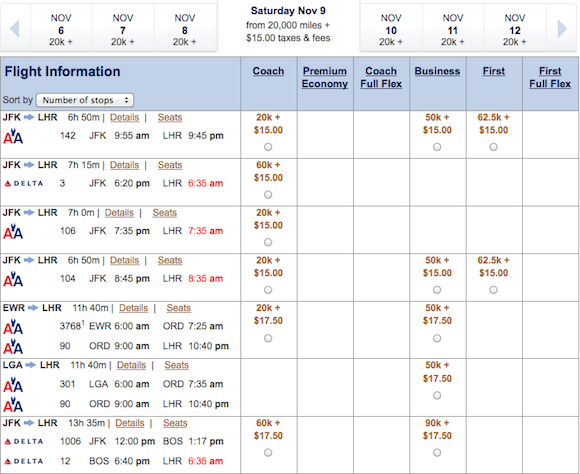Switch to the Nov 10 date tab

391,30
